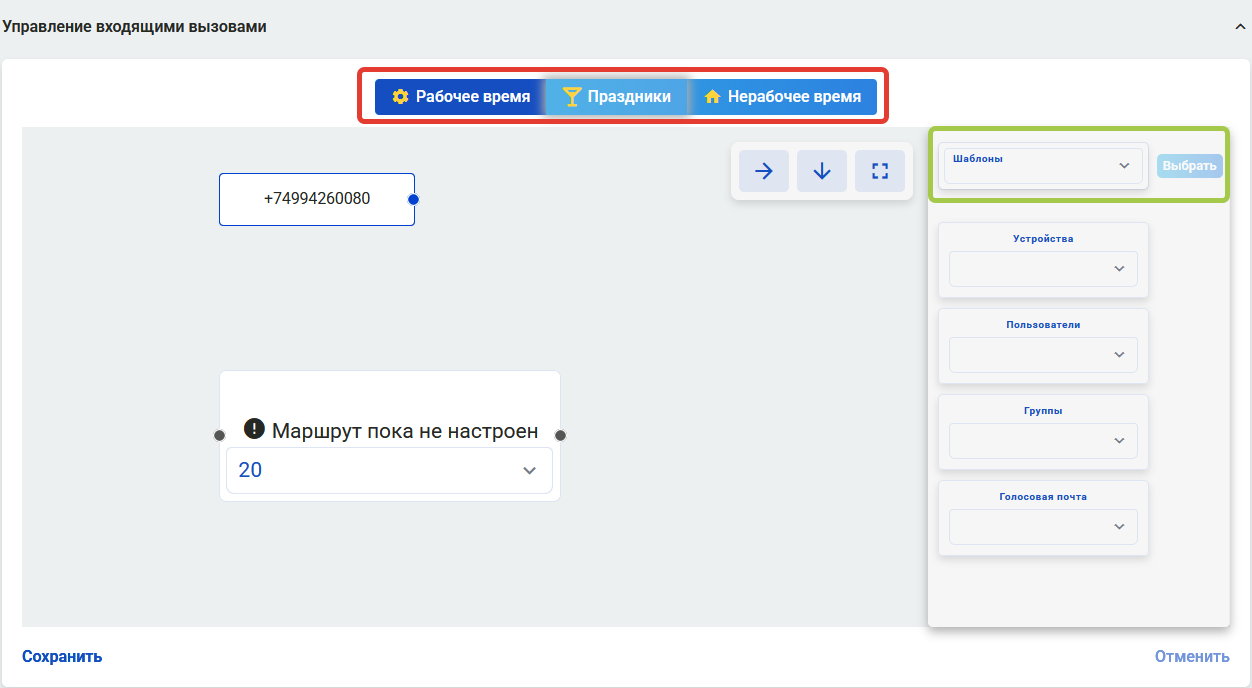The image size is (1252, 688).
Task: Click the horizontal layout arrow icon
Action: pos(764,171)
